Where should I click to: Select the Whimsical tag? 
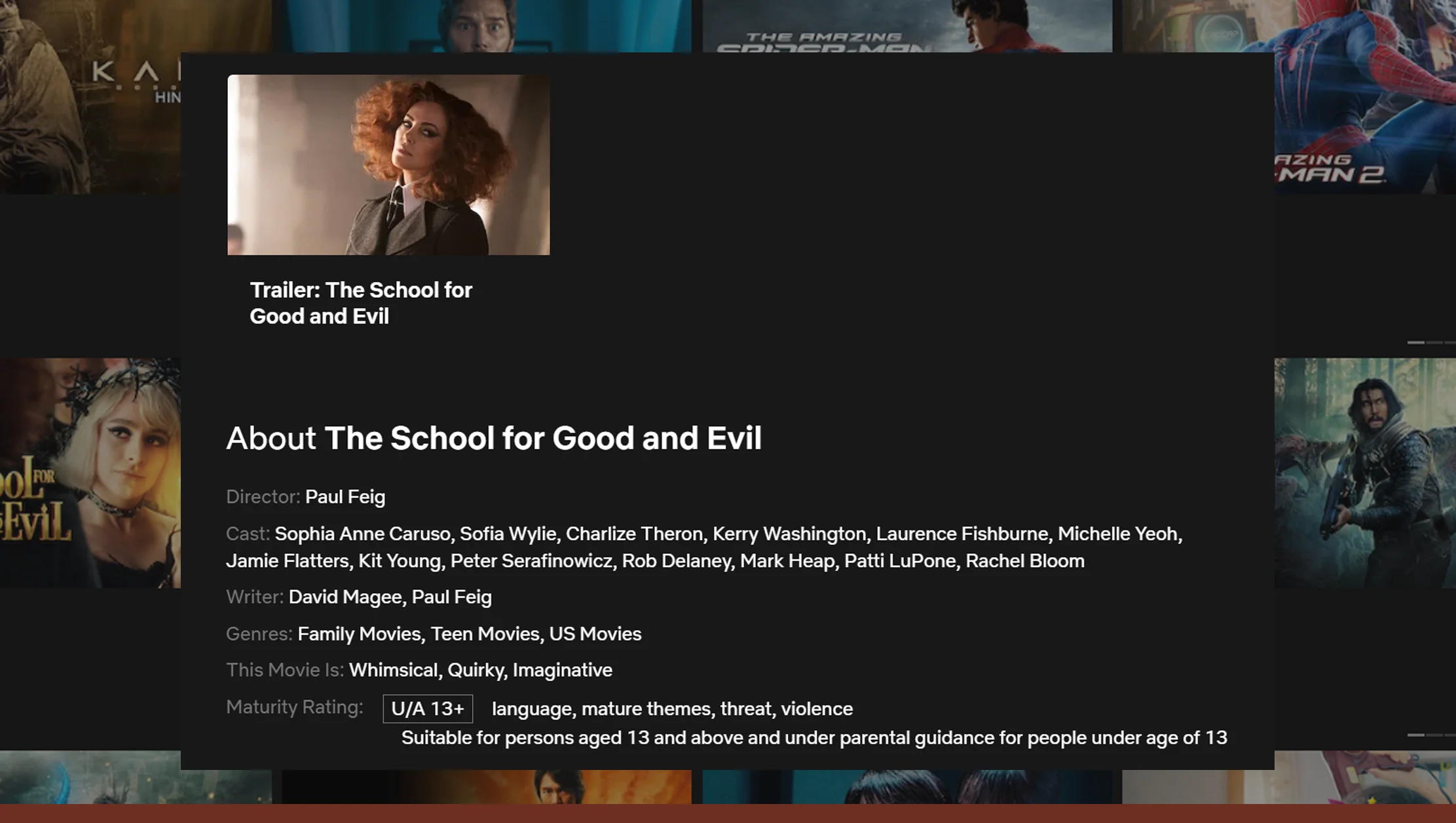click(x=393, y=670)
